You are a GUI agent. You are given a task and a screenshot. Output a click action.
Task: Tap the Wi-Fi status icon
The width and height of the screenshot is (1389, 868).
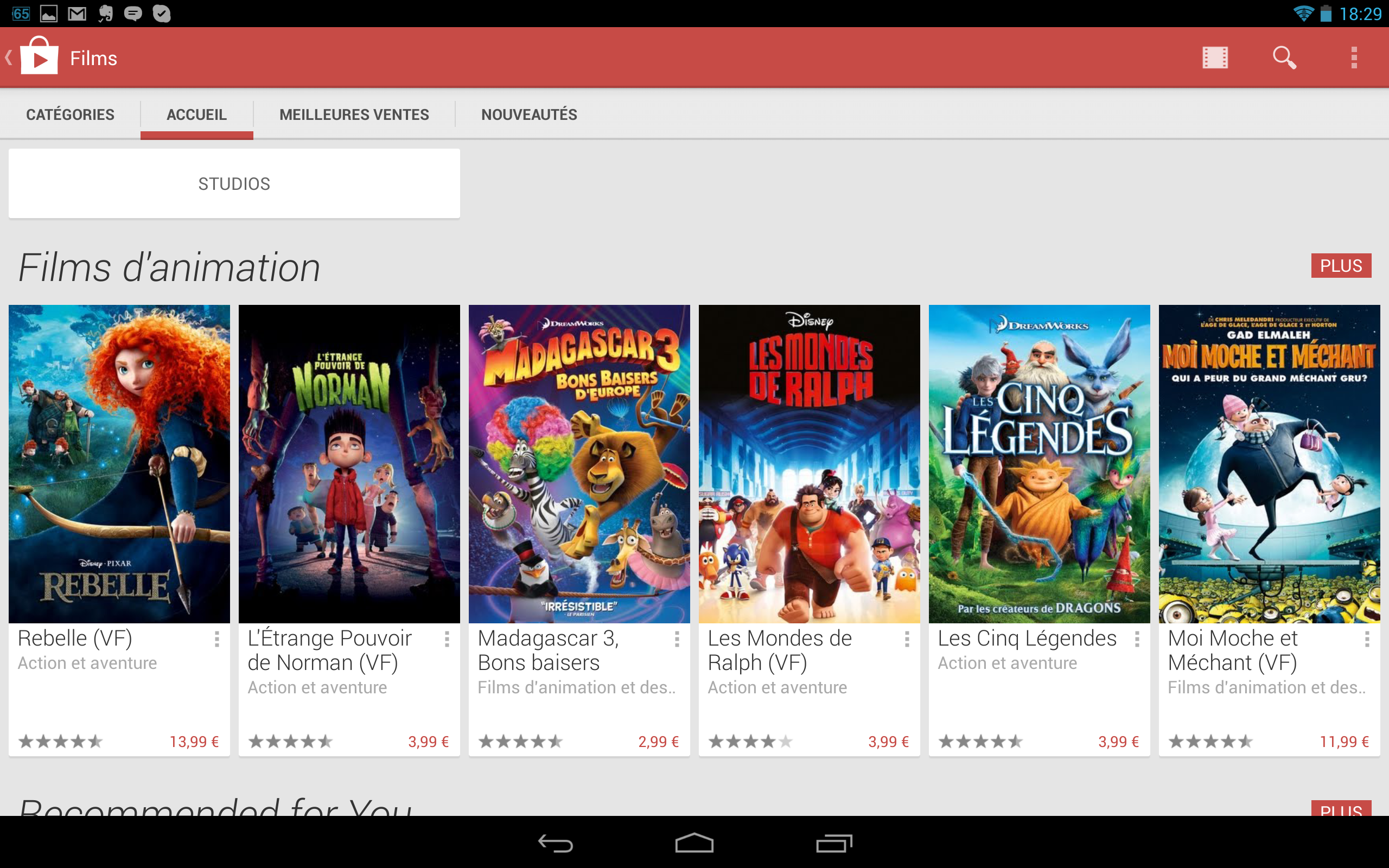(1303, 13)
